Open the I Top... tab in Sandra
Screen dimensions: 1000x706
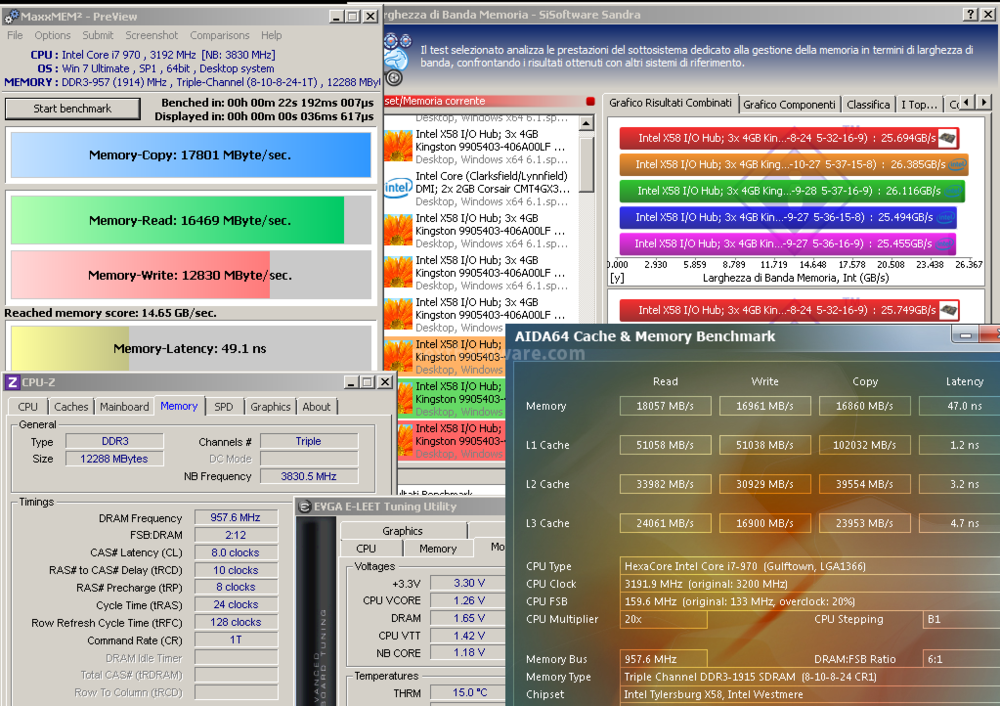918,105
